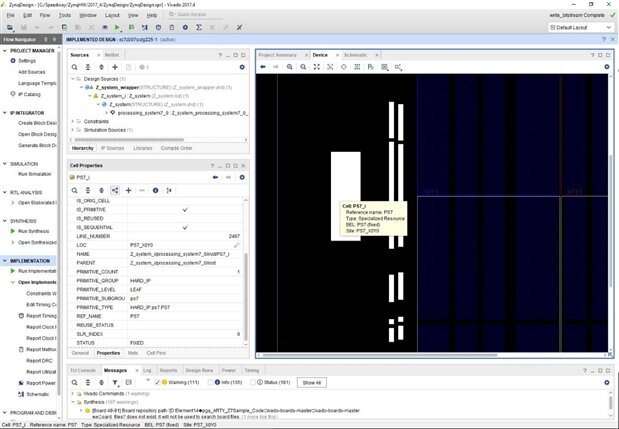Switch to the Tcl Console tab
The image size is (619, 429).
83,370
